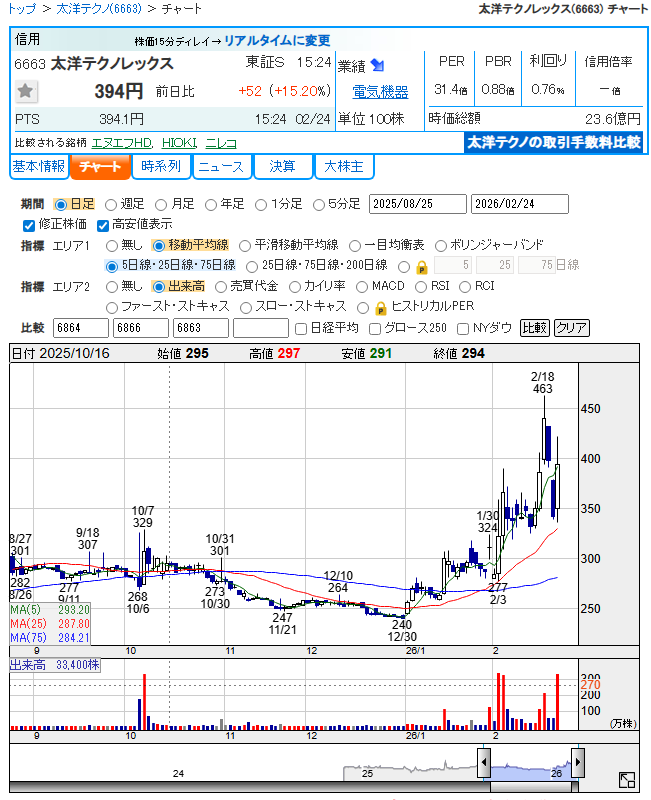Expand chart using bottom-right enlarge icon

tap(627, 780)
